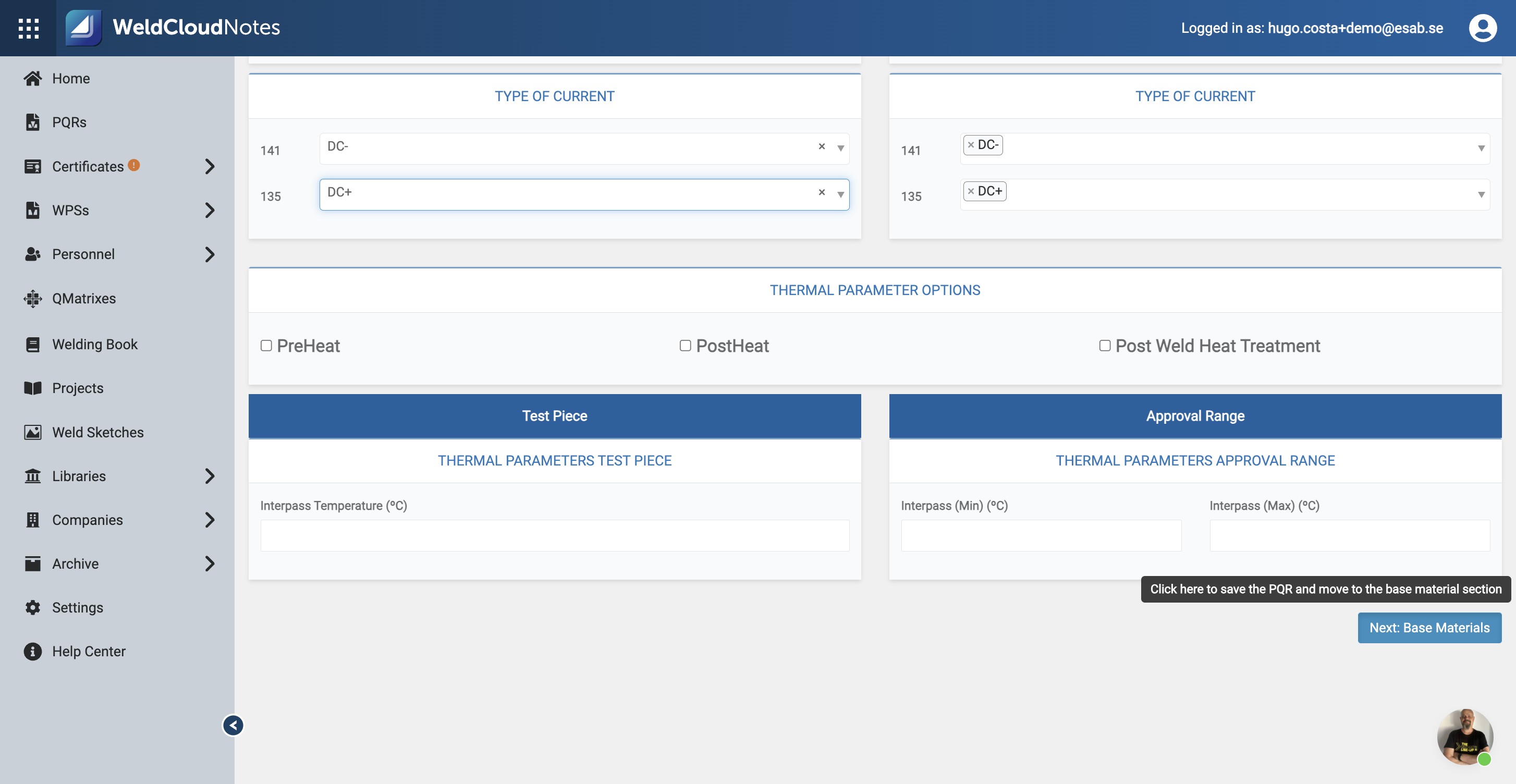Expand the Personnel submenu chevron
The width and height of the screenshot is (1516, 784).
coord(210,254)
